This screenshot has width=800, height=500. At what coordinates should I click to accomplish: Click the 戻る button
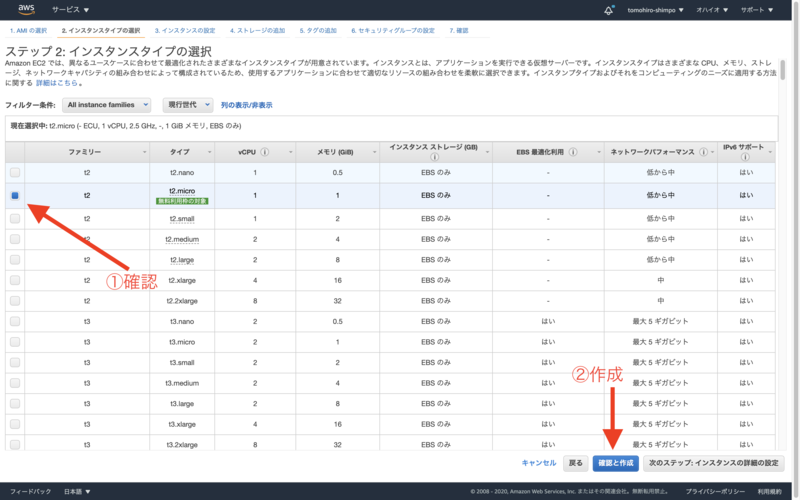tap(576, 463)
